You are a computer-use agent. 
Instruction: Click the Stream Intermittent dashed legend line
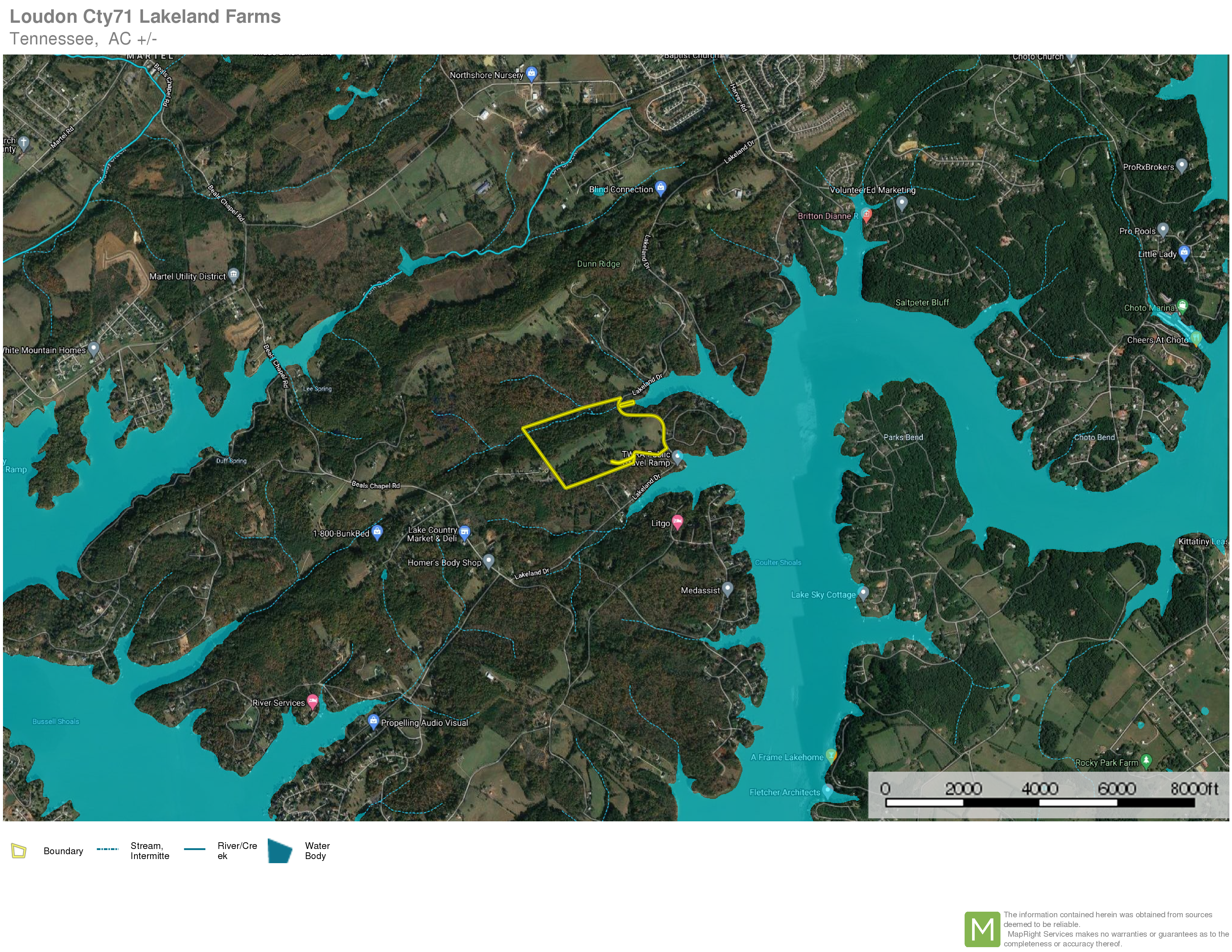point(107,849)
